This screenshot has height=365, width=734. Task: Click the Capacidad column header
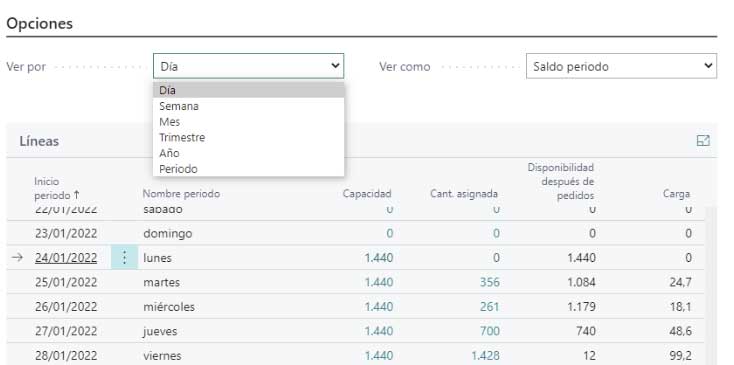tap(367, 194)
